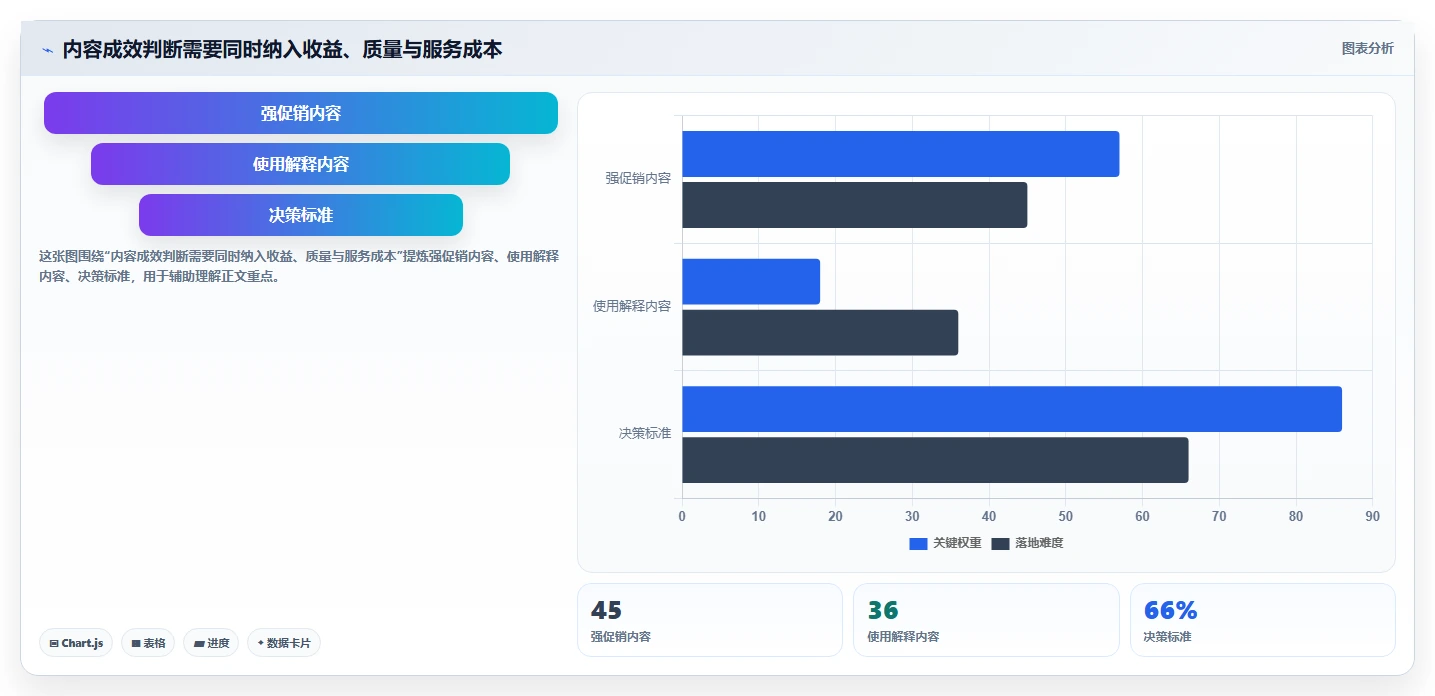Click the x-axis tick label 0
1435x696 pixels.
coord(682,516)
